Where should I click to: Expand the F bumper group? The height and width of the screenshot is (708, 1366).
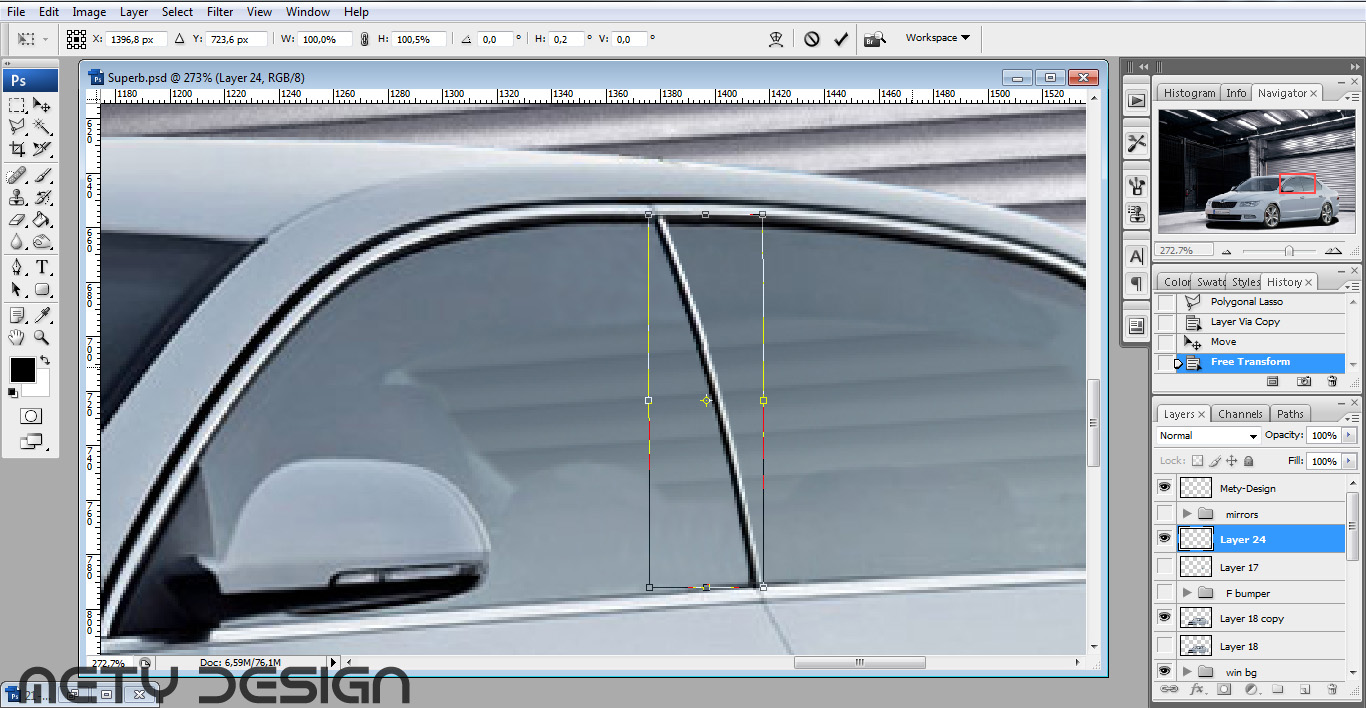(1187, 593)
